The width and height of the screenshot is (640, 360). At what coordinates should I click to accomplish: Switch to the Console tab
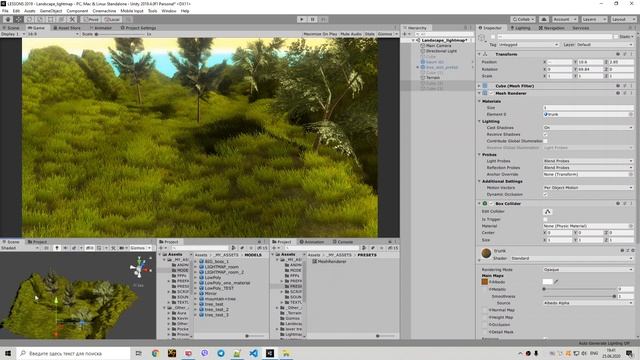[342, 242]
